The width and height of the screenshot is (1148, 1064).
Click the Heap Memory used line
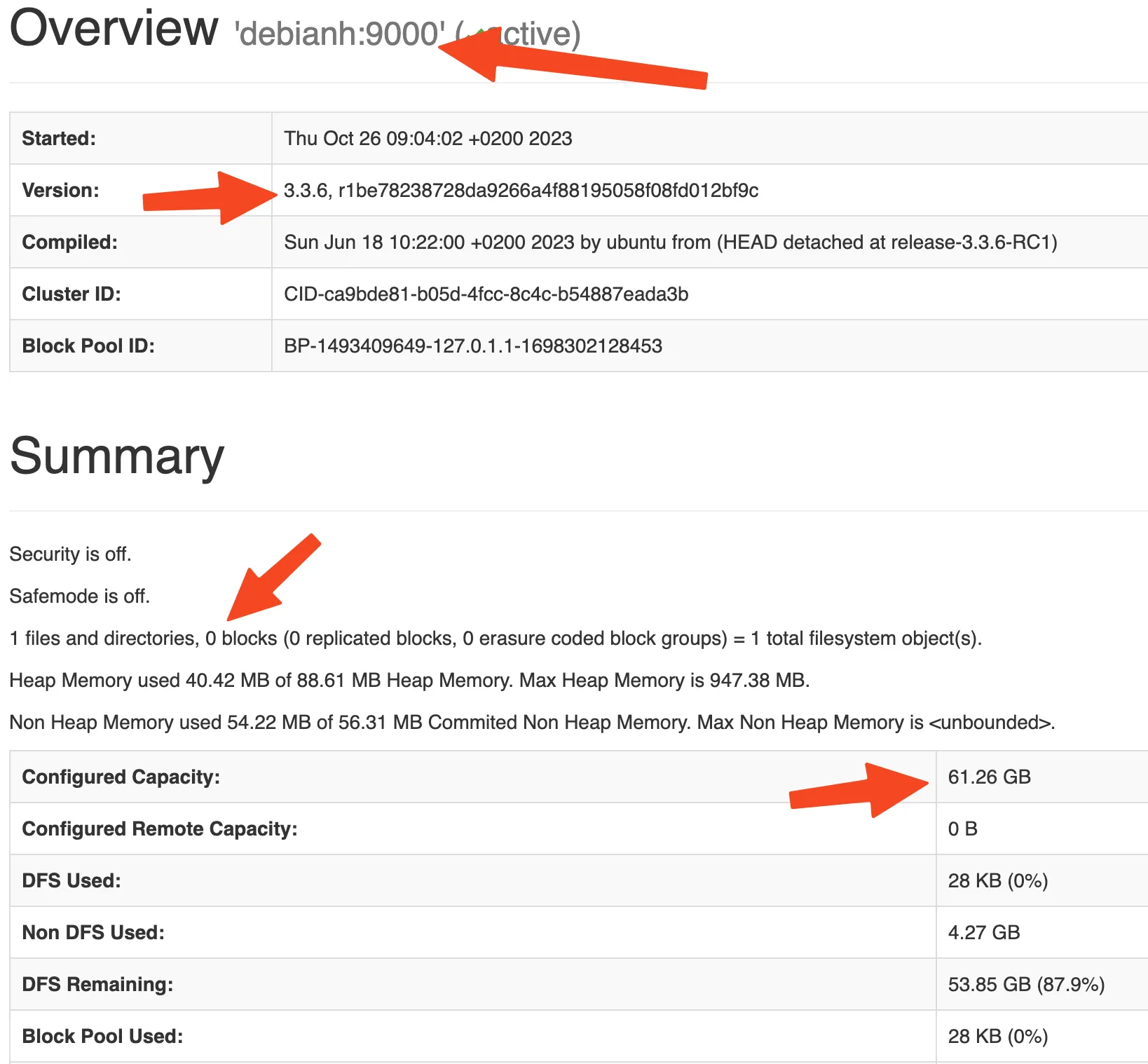(x=409, y=681)
